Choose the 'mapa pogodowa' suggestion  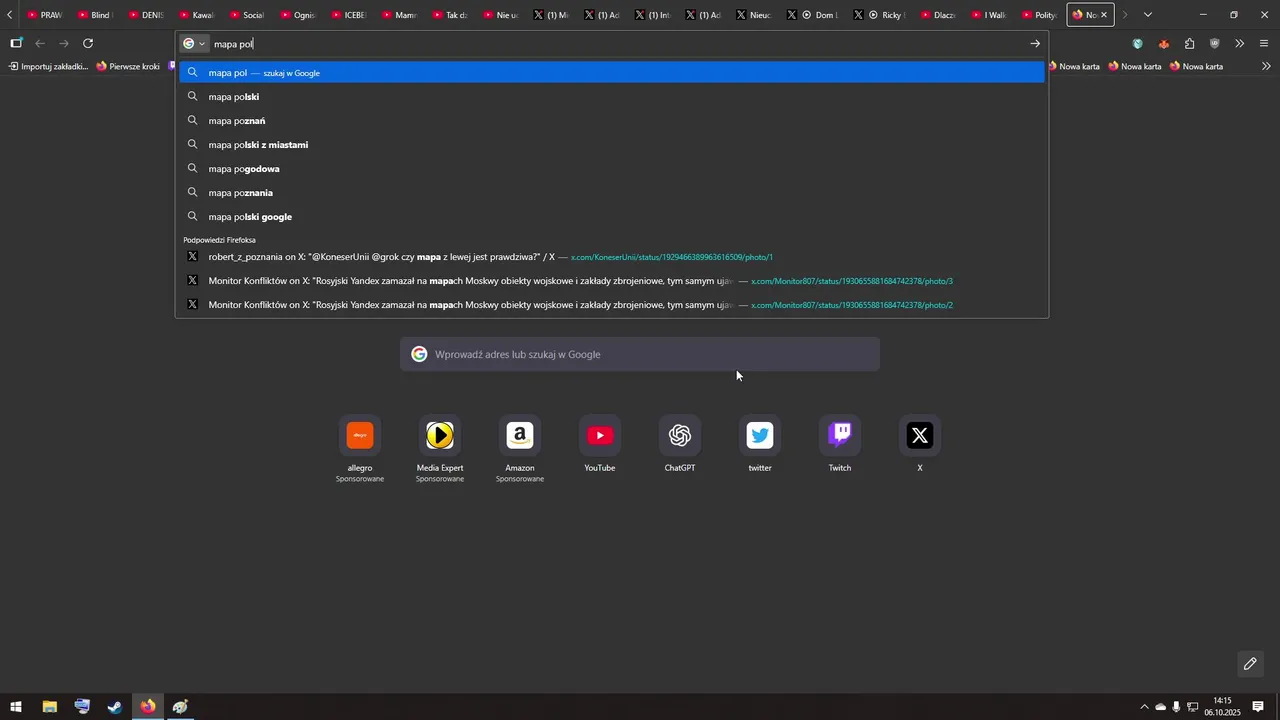612,168
